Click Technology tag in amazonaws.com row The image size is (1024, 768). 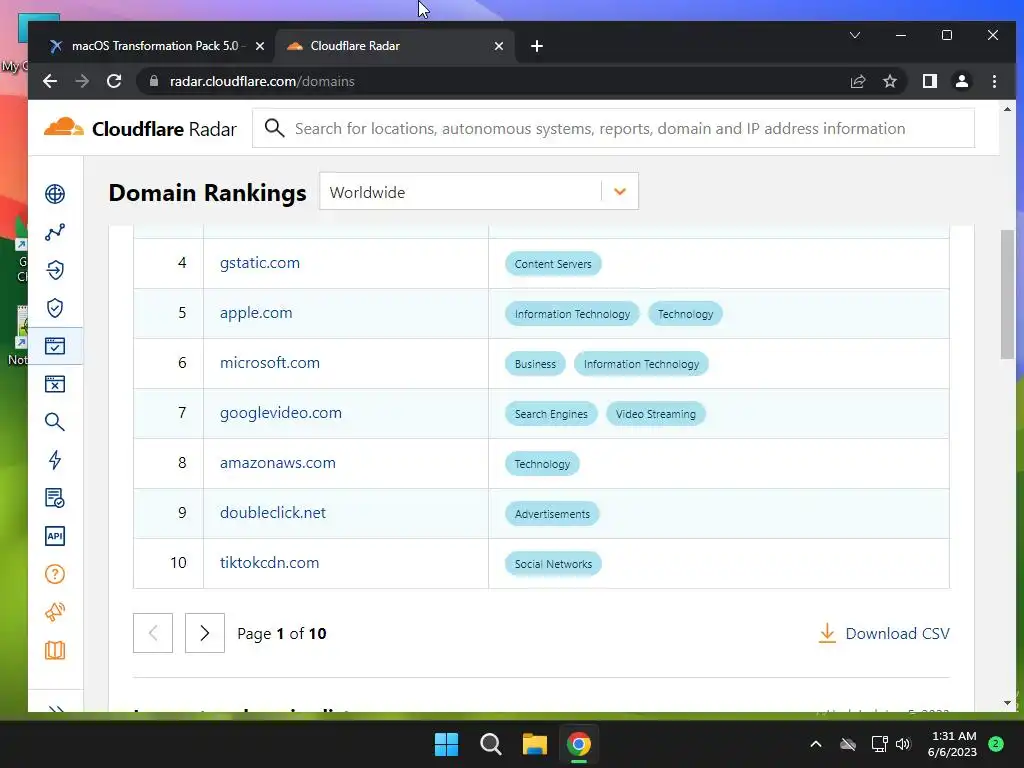pyautogui.click(x=542, y=464)
